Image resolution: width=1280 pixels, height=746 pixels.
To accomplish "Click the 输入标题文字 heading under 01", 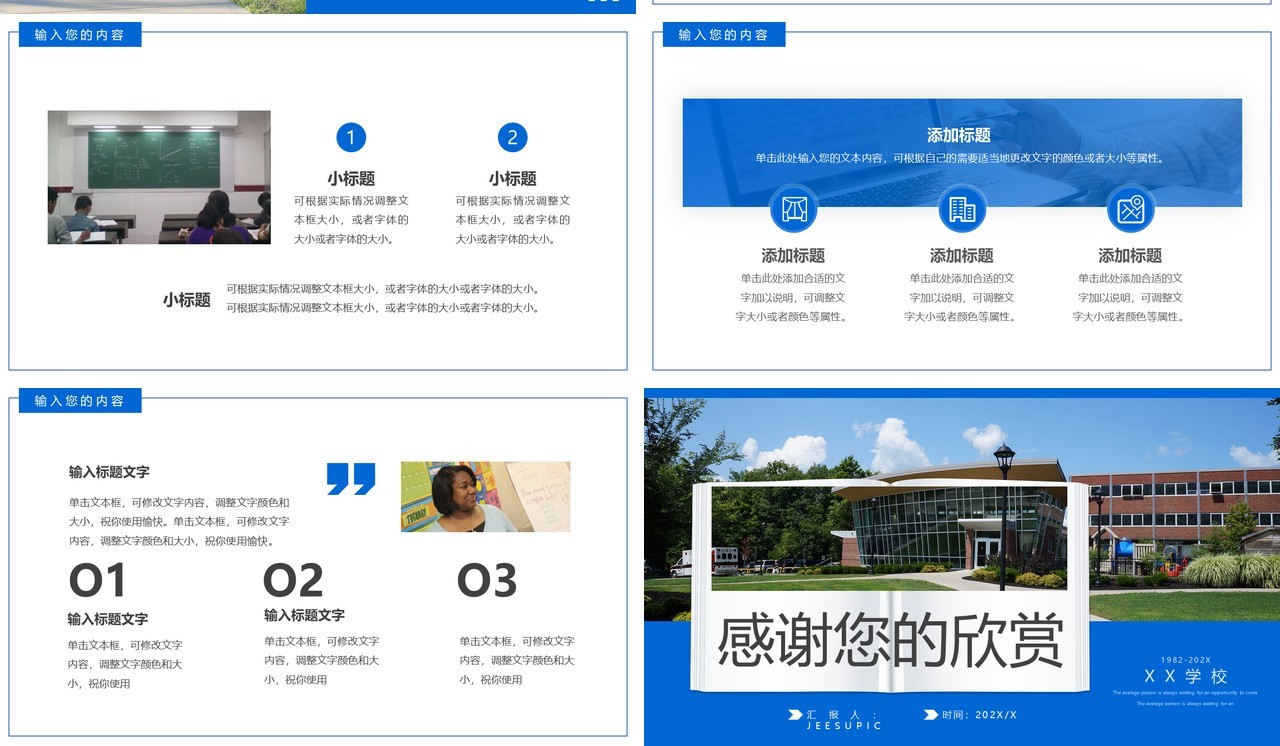I will coord(108,619).
